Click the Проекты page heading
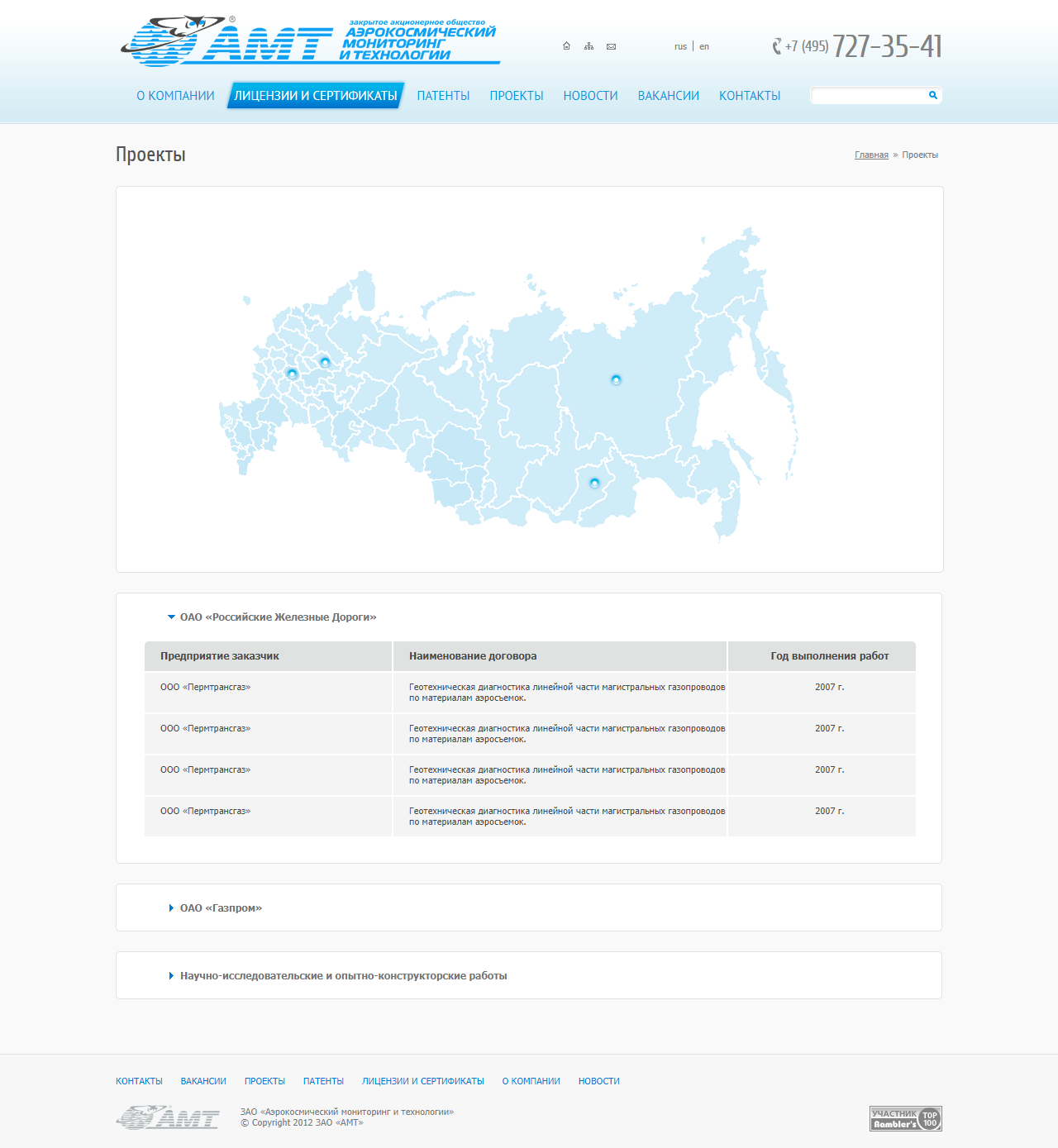The width and height of the screenshot is (1058, 1148). [x=150, y=155]
